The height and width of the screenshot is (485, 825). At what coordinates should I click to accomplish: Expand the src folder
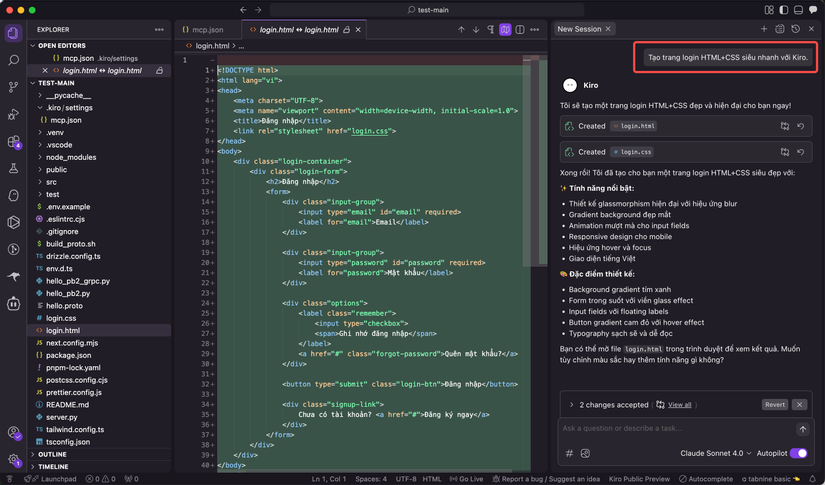(51, 182)
